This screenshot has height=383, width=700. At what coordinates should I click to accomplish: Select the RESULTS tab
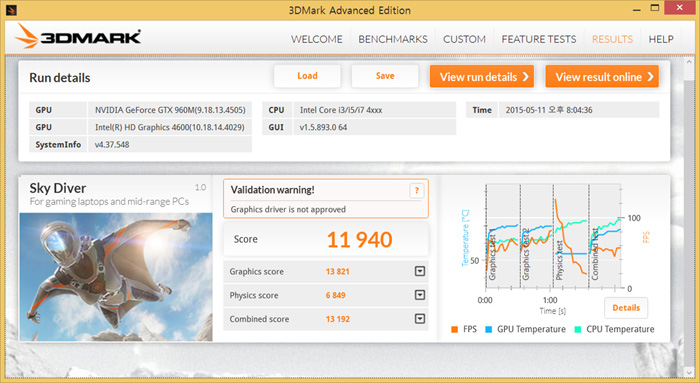[x=612, y=39]
